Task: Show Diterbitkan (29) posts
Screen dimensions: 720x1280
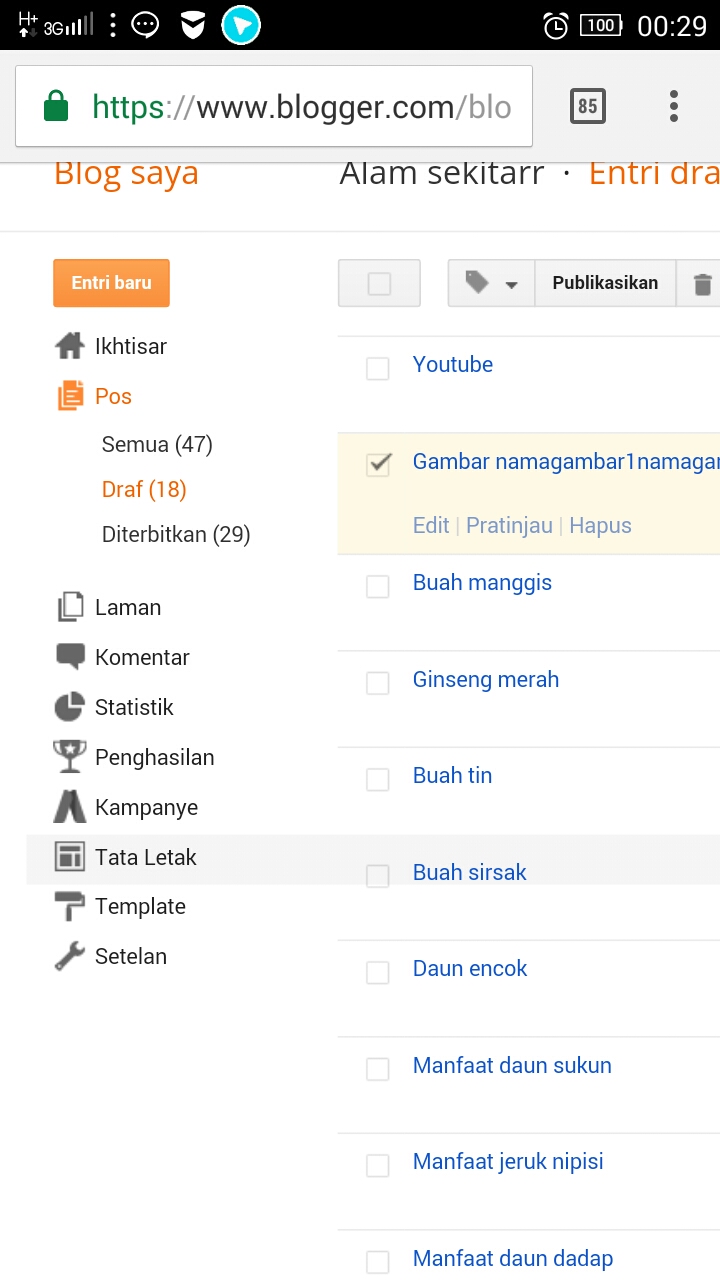Action: point(176,534)
